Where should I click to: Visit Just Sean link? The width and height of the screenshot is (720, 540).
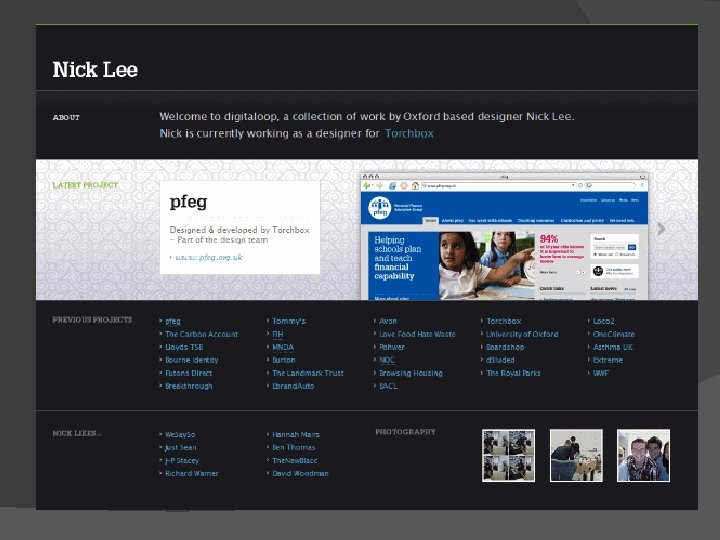coord(180,447)
